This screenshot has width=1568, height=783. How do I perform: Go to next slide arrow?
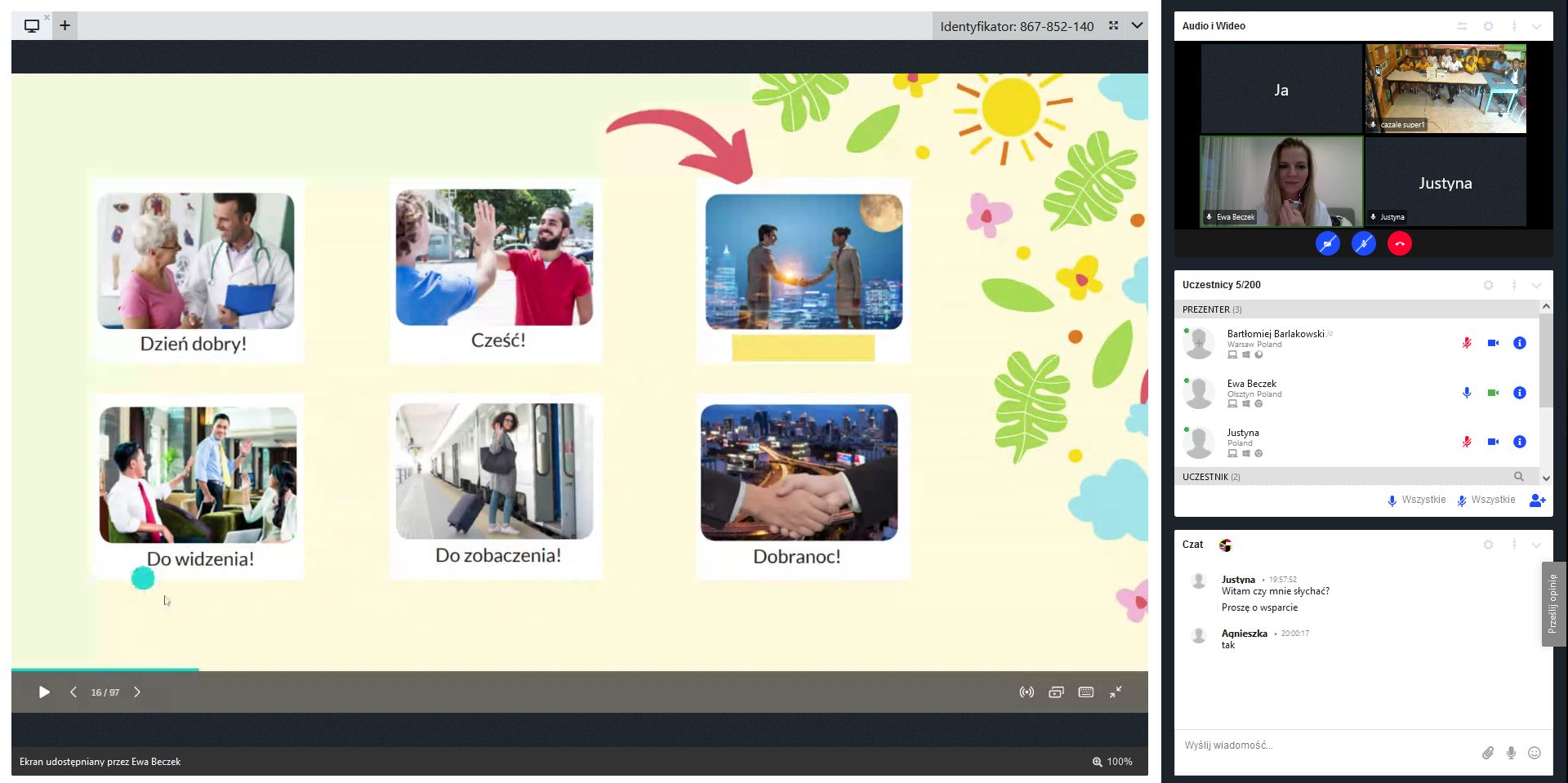tap(137, 692)
